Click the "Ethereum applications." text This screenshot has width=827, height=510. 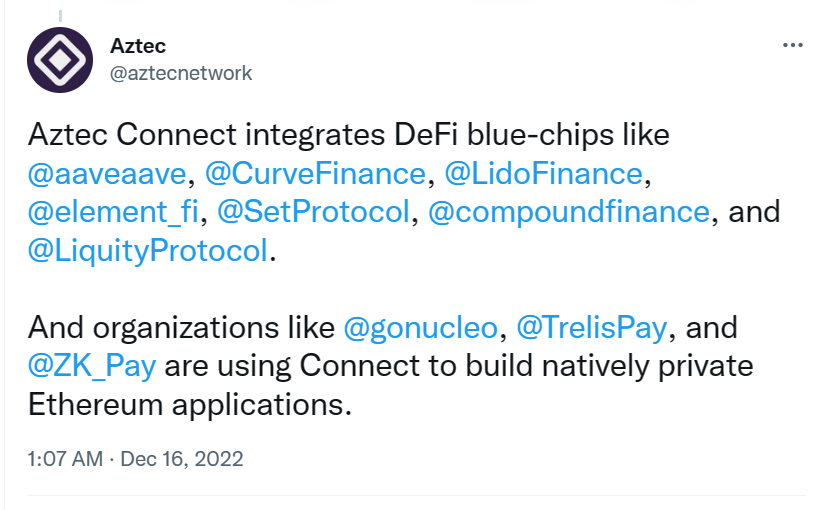coord(190,404)
